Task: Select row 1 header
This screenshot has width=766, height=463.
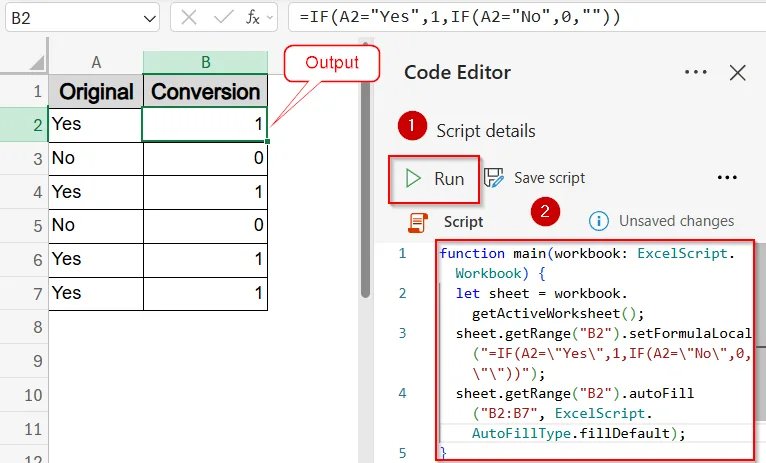Action: click(x=24, y=91)
